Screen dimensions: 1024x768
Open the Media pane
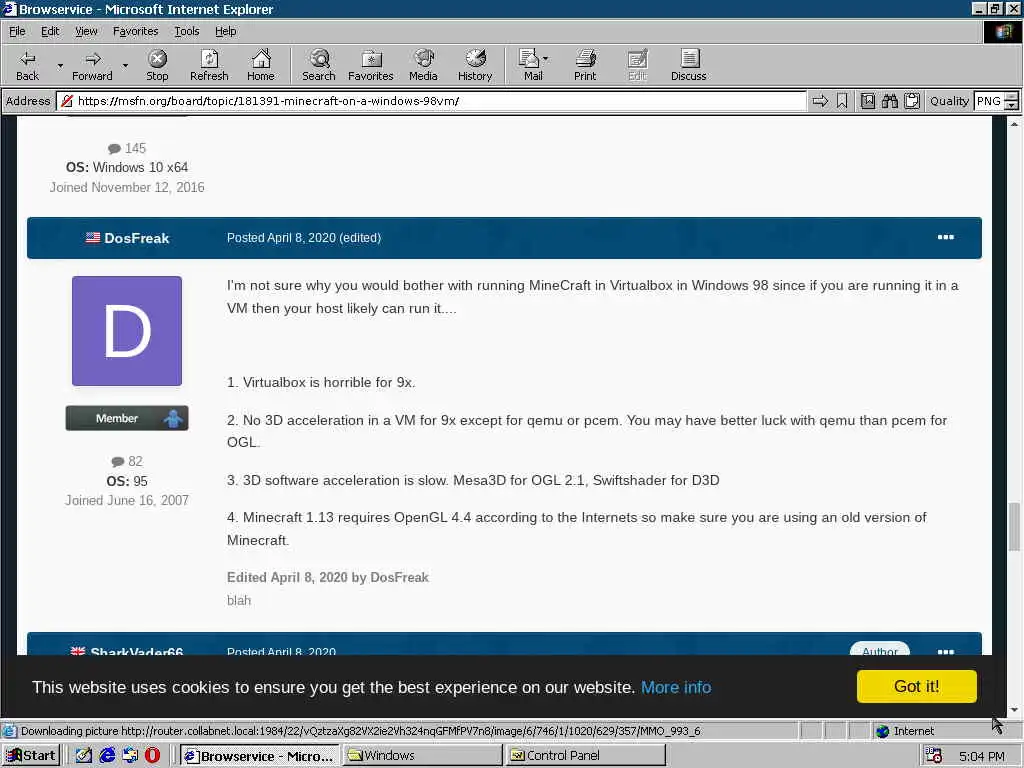pyautogui.click(x=423, y=65)
